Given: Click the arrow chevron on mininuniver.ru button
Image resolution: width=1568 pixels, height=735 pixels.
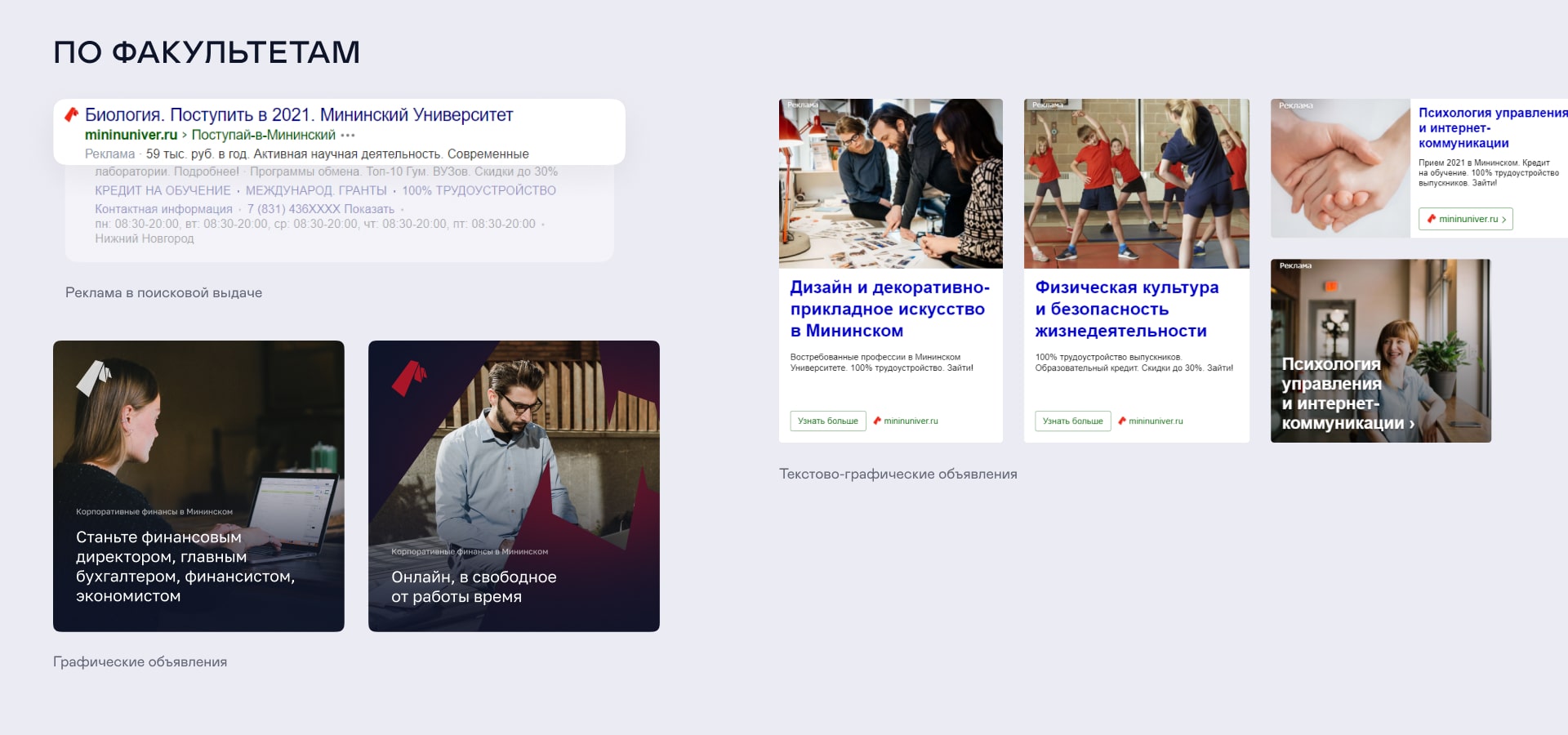Looking at the screenshot, I should pos(1504,219).
